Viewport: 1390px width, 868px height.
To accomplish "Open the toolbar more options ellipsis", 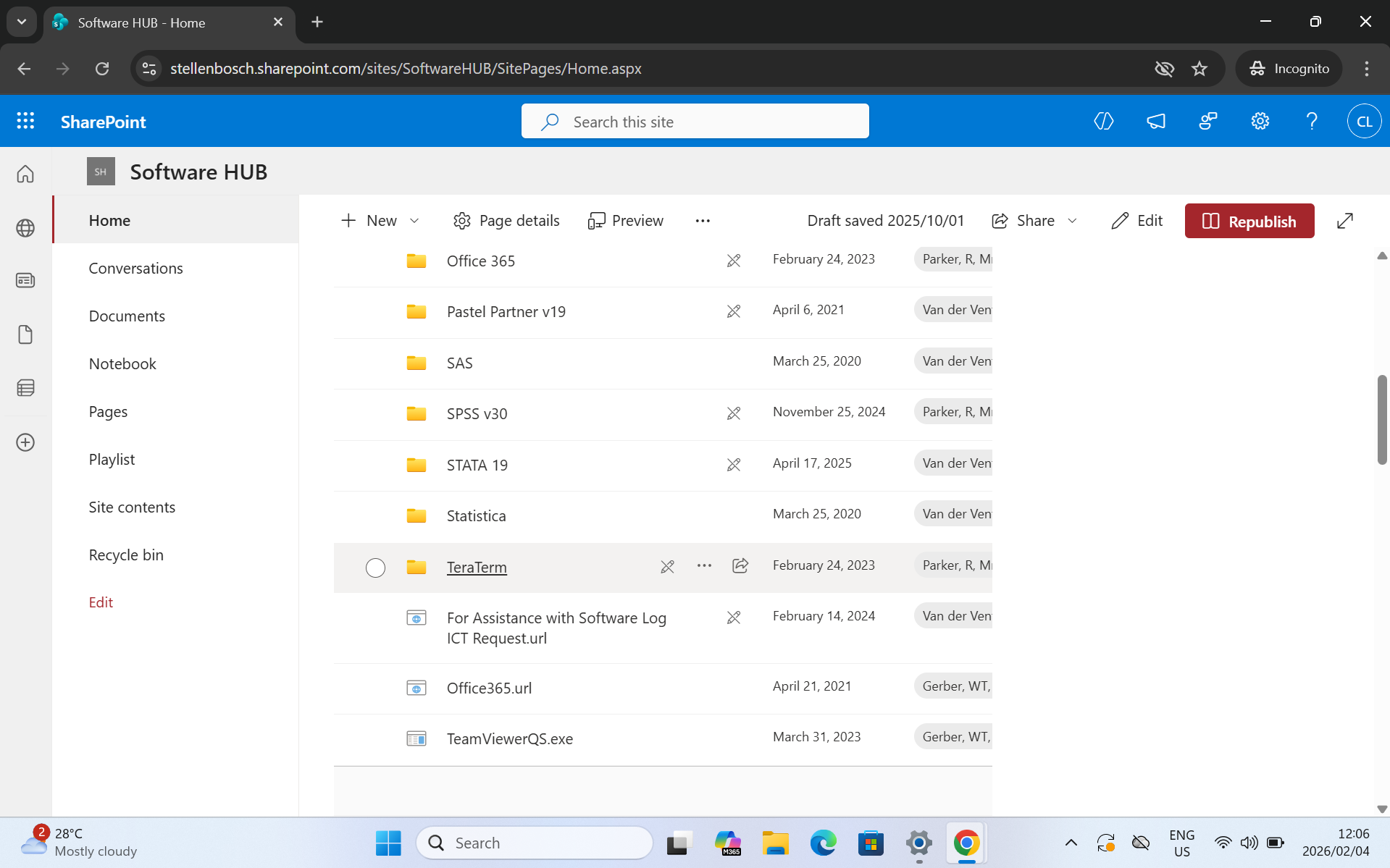I will point(702,221).
